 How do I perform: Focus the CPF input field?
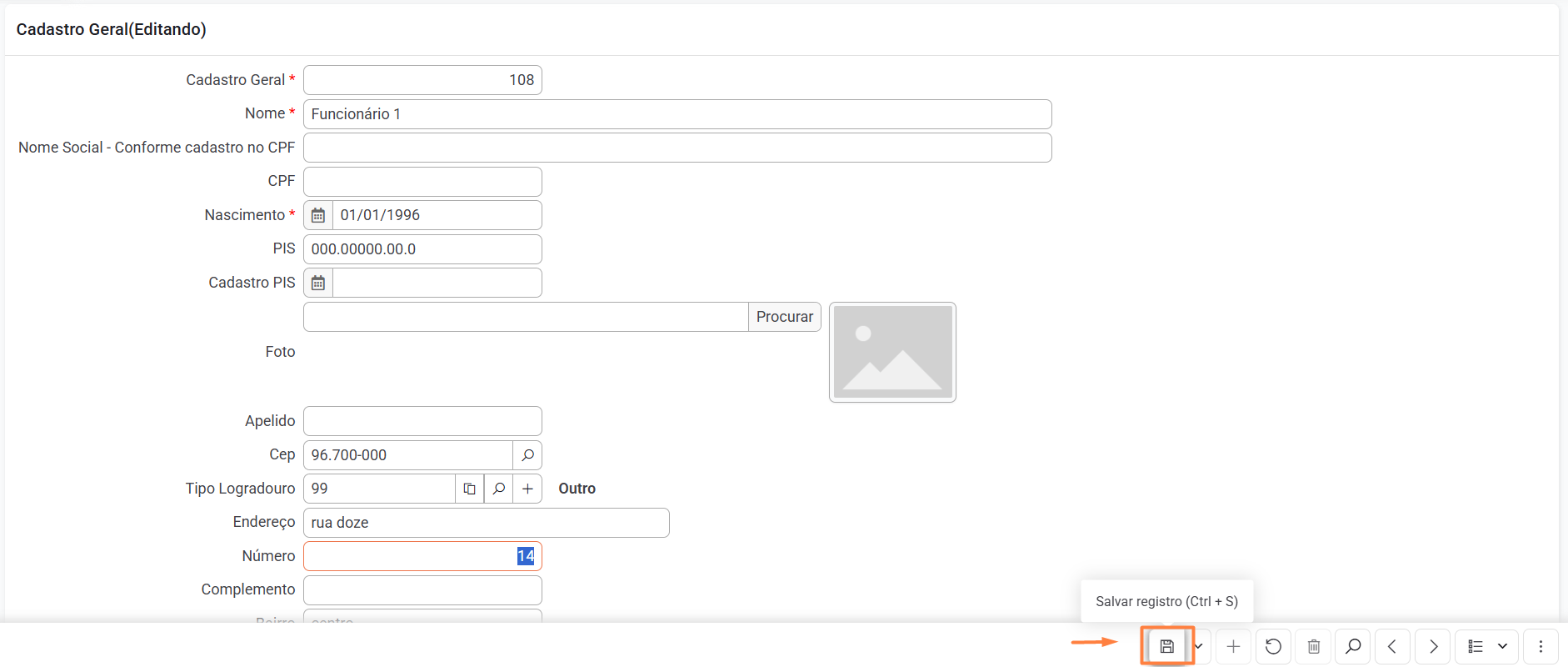[422, 182]
